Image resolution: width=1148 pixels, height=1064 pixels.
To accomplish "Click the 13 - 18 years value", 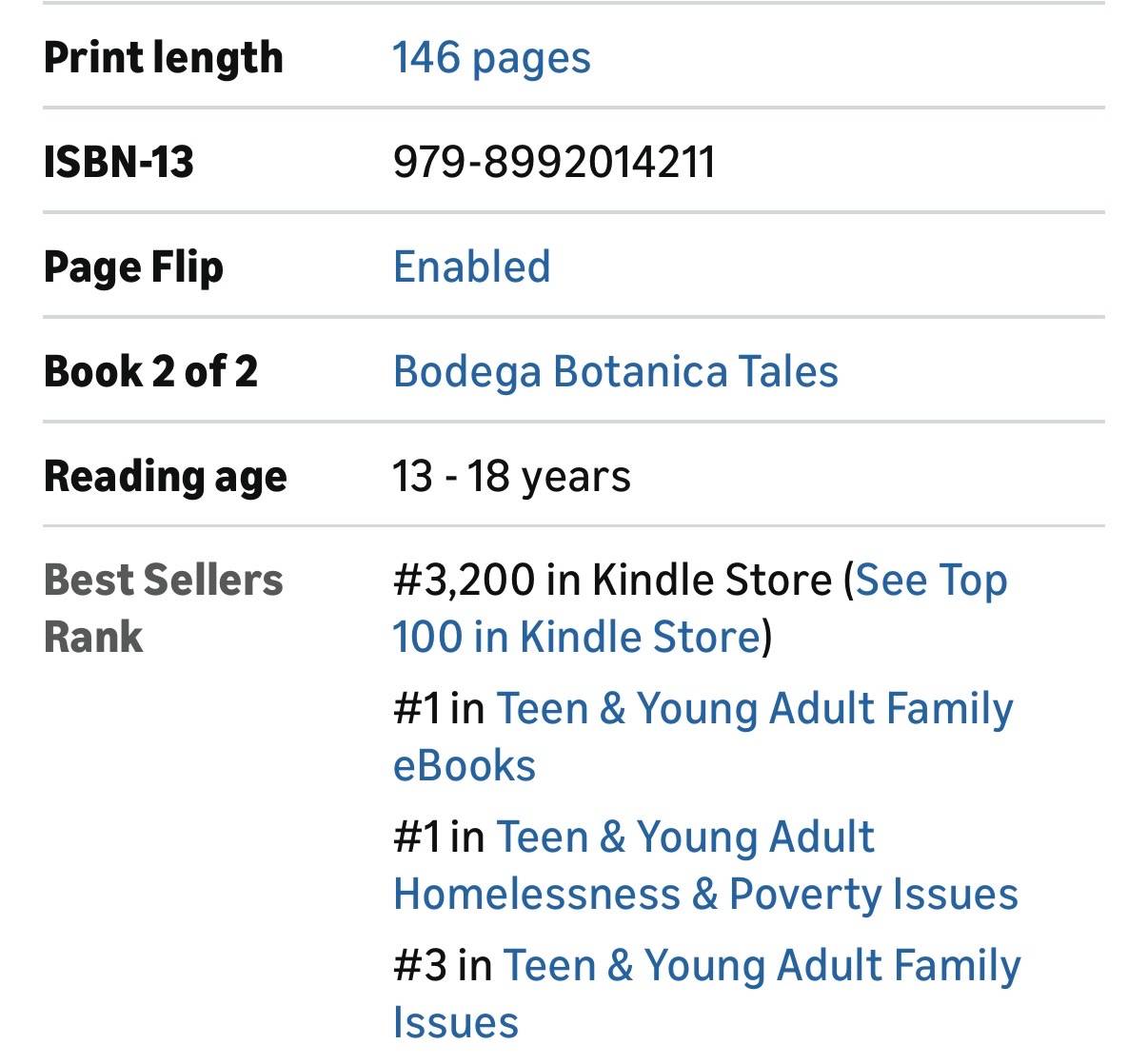I will (511, 476).
